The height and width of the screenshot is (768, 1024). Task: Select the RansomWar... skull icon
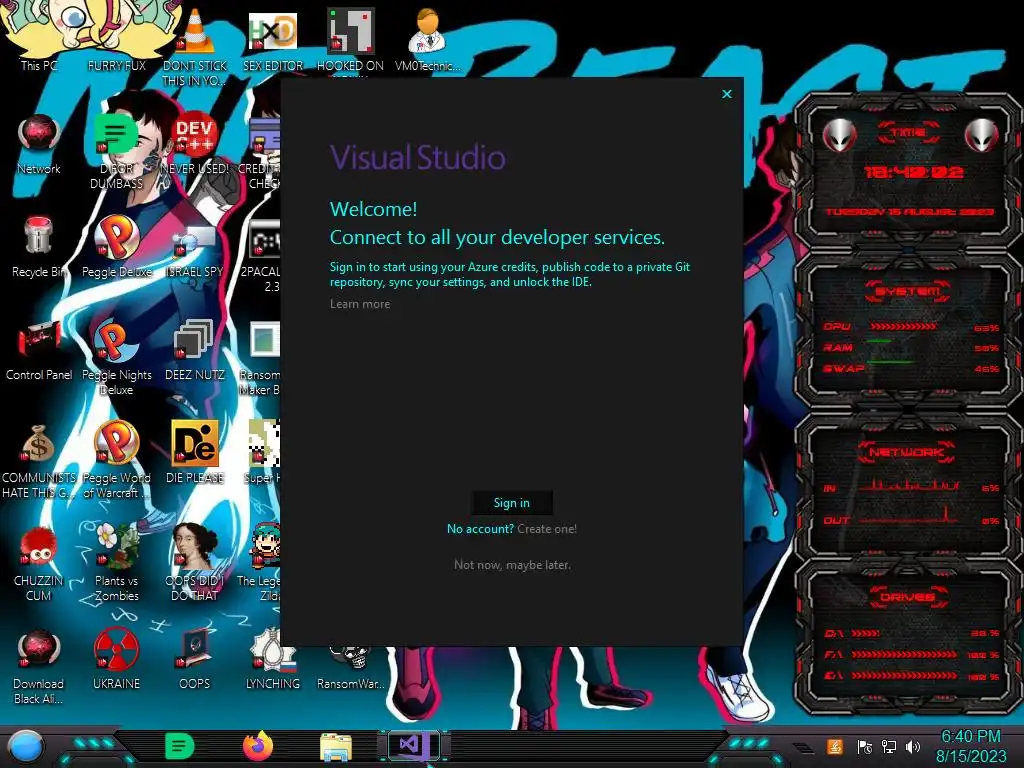click(x=351, y=666)
